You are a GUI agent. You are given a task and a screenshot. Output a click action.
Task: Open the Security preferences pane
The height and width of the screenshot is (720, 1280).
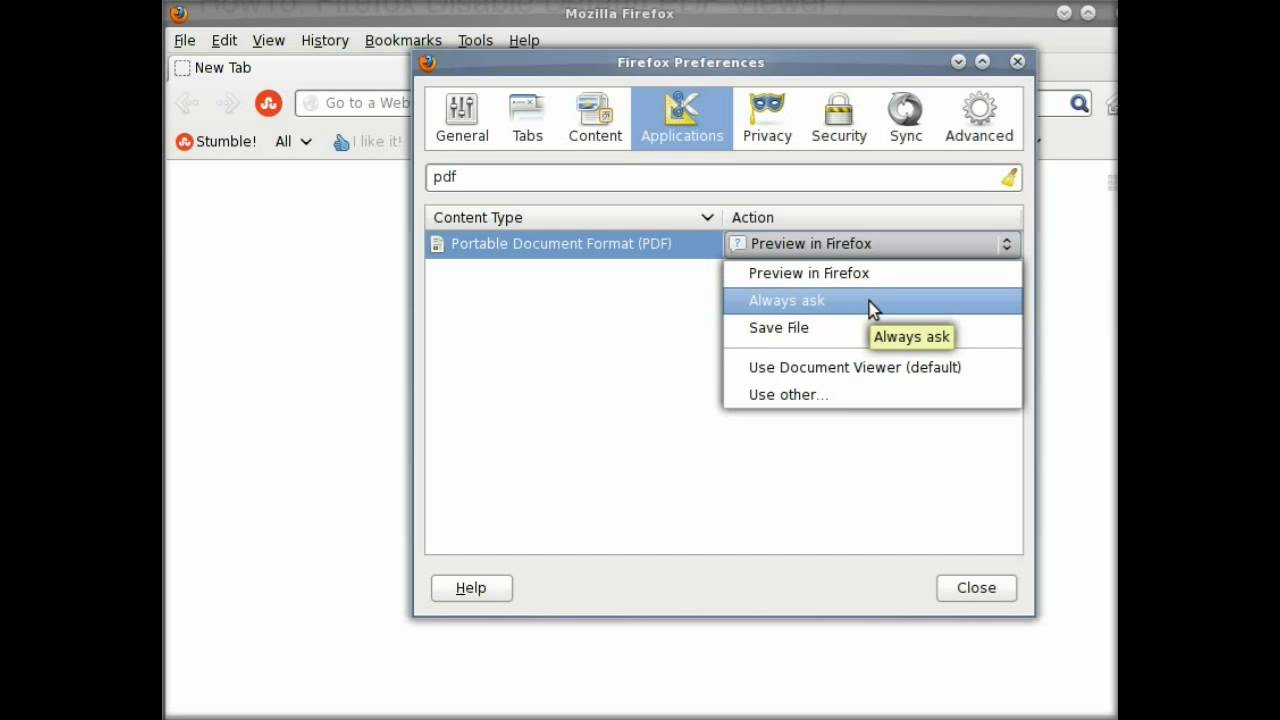point(839,118)
